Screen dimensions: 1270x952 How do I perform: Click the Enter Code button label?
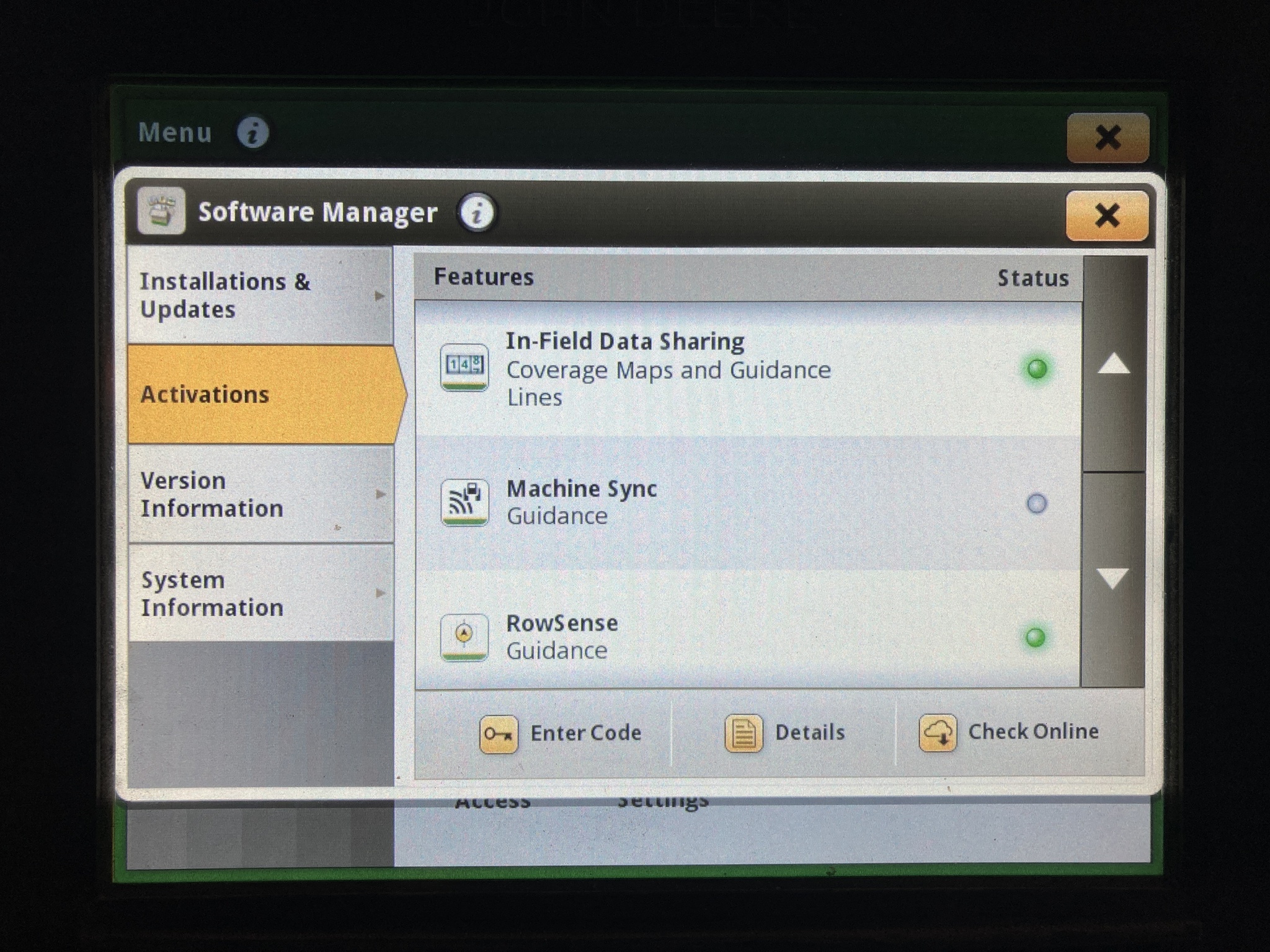(x=586, y=733)
